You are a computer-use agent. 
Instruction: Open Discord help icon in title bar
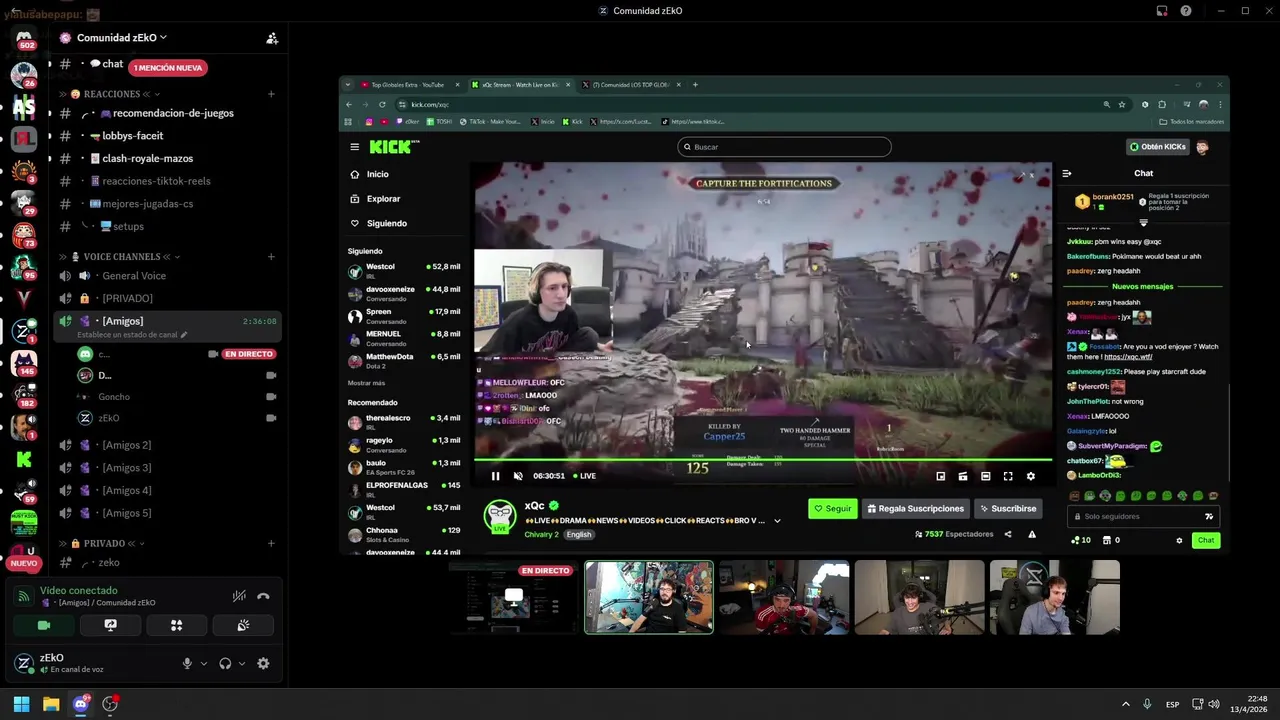pos(1186,11)
